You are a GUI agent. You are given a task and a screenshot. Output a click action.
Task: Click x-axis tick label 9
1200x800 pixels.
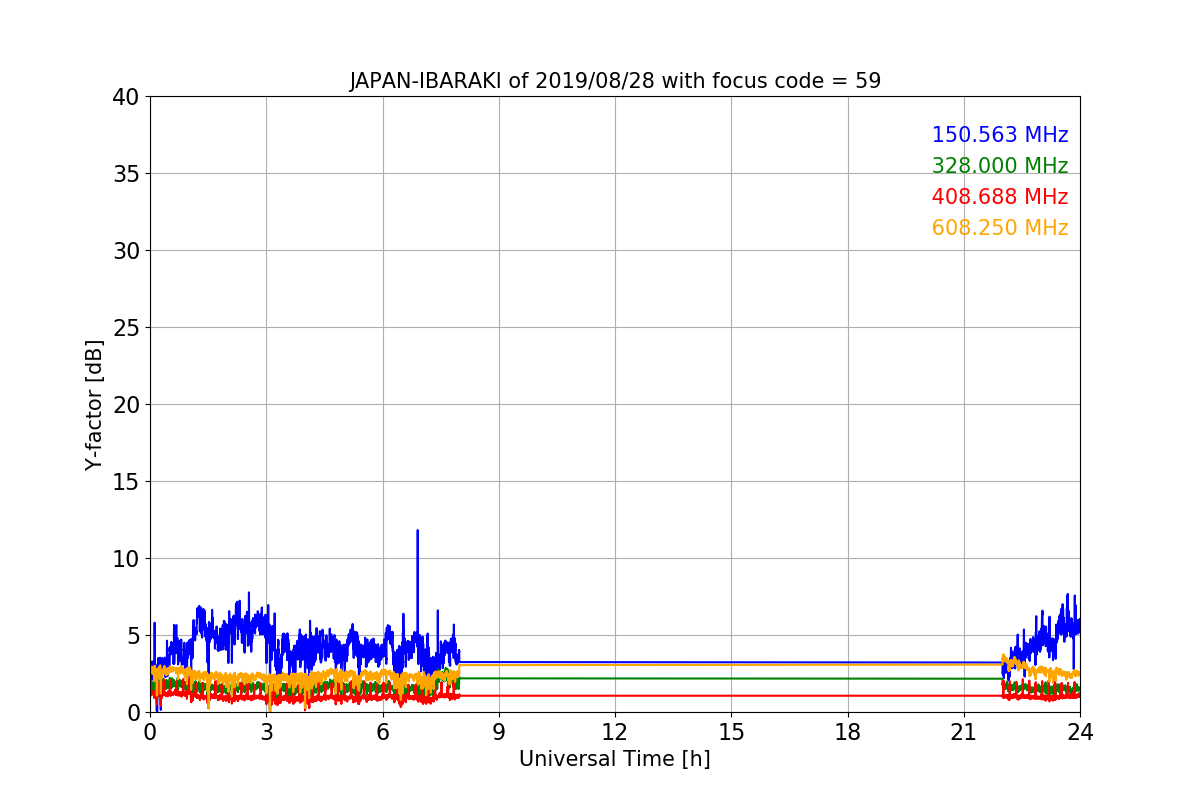tap(499, 732)
